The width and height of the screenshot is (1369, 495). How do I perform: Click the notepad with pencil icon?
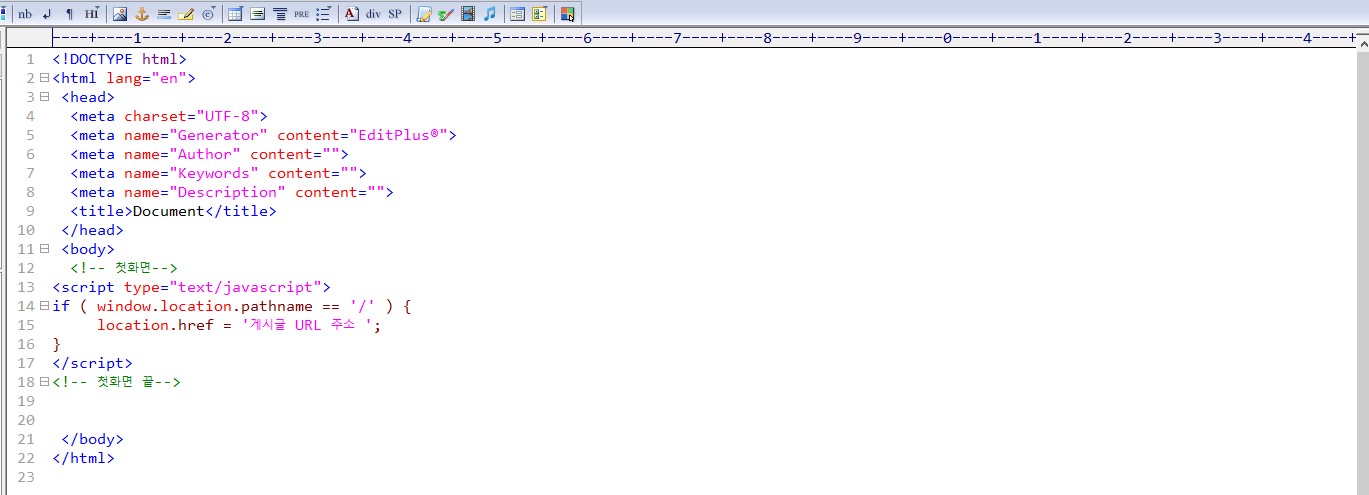[424, 14]
